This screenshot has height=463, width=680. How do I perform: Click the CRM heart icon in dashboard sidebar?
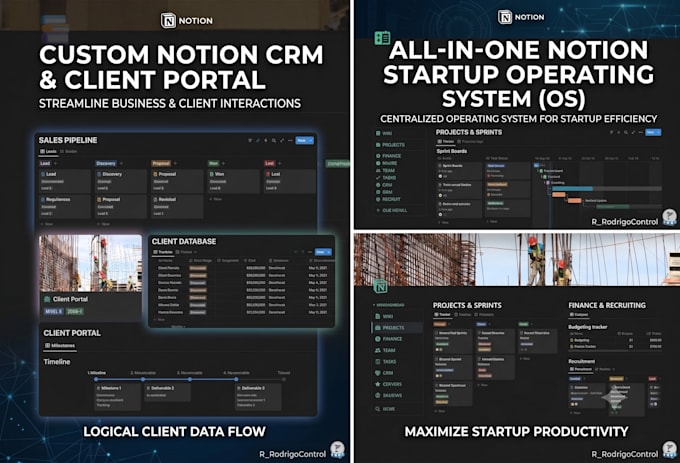click(378, 373)
